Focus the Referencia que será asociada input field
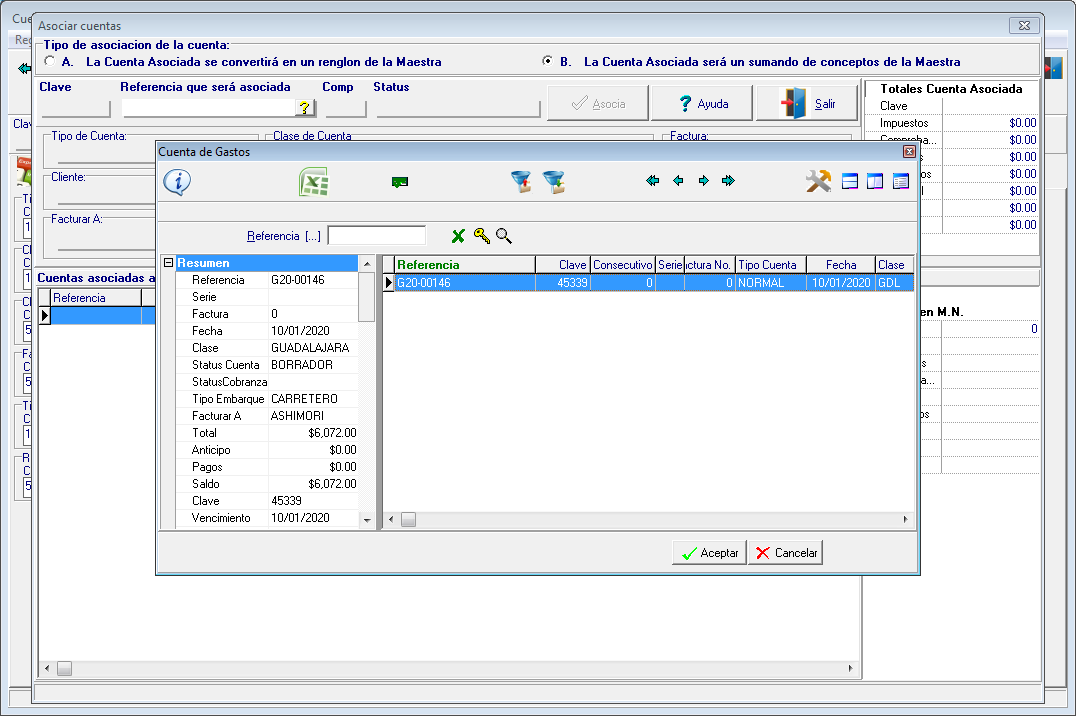 209,108
